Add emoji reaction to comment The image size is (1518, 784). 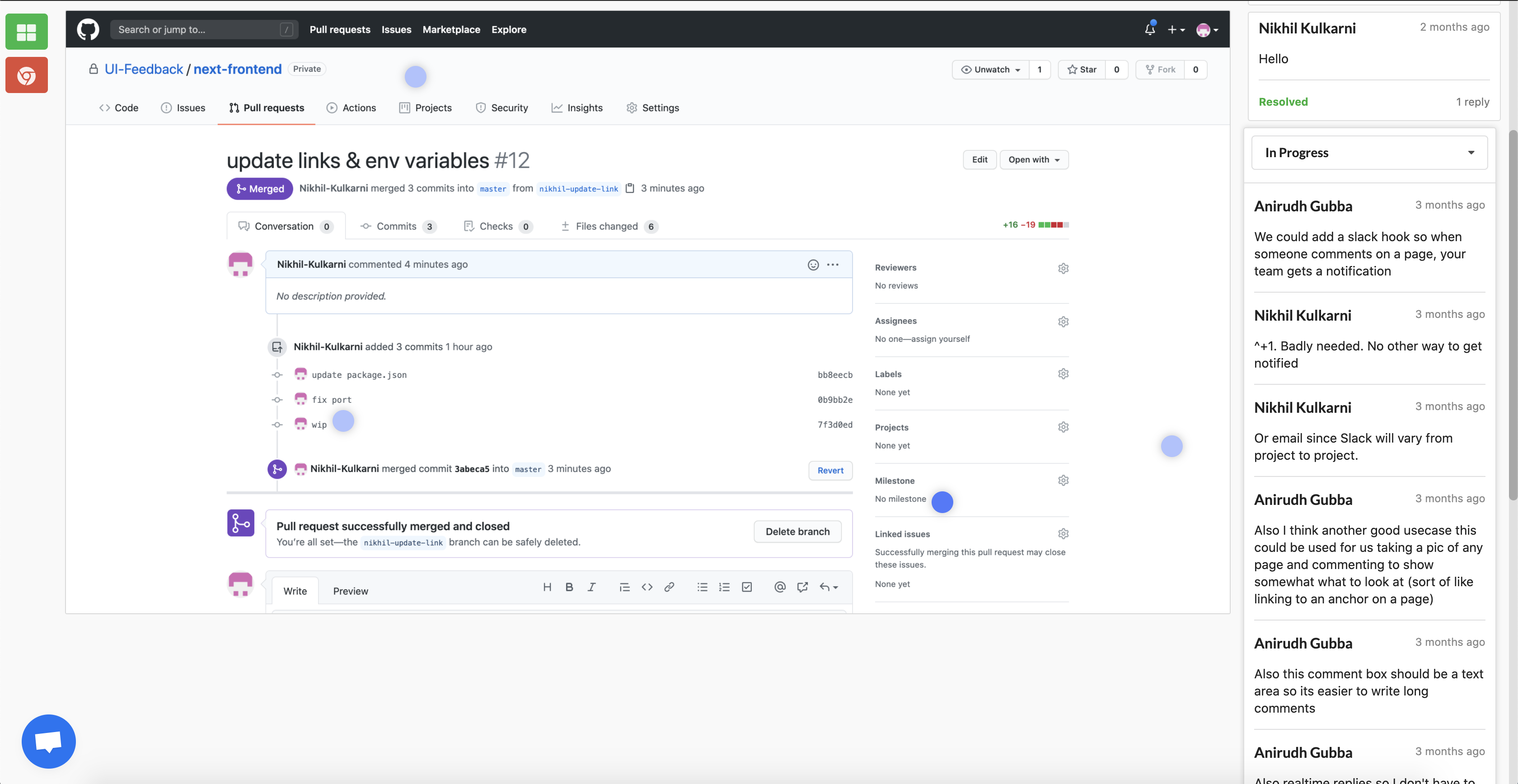(813, 265)
